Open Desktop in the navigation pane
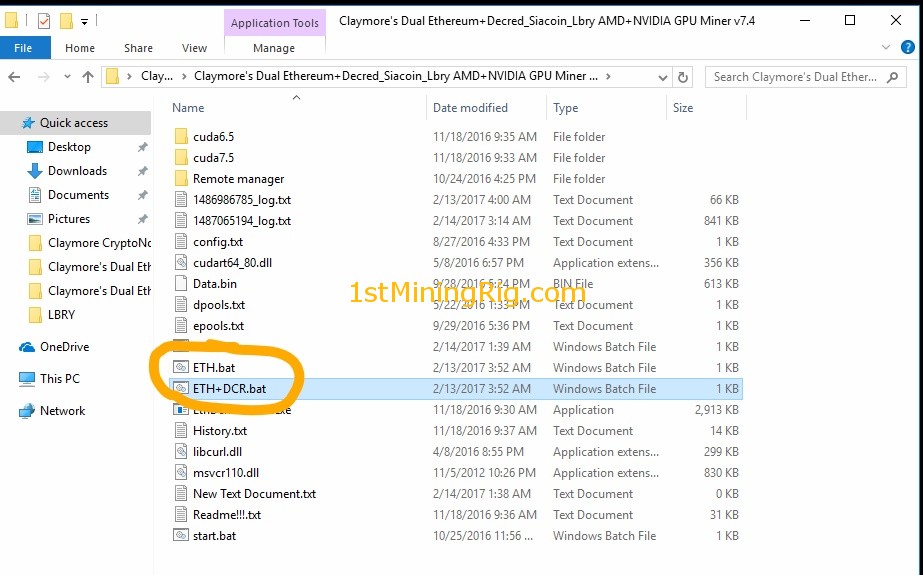The height and width of the screenshot is (575, 923). tap(69, 147)
